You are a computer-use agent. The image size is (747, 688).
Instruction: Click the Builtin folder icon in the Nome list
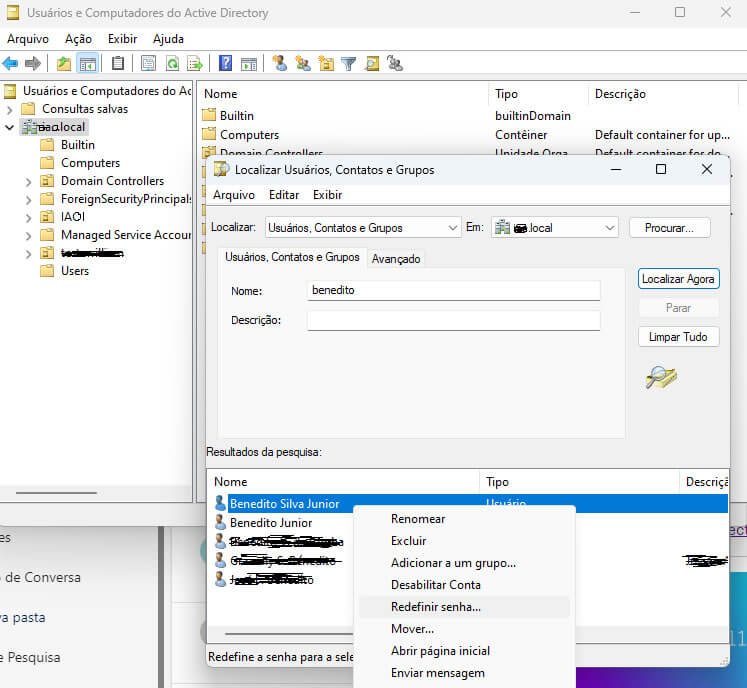[x=209, y=115]
